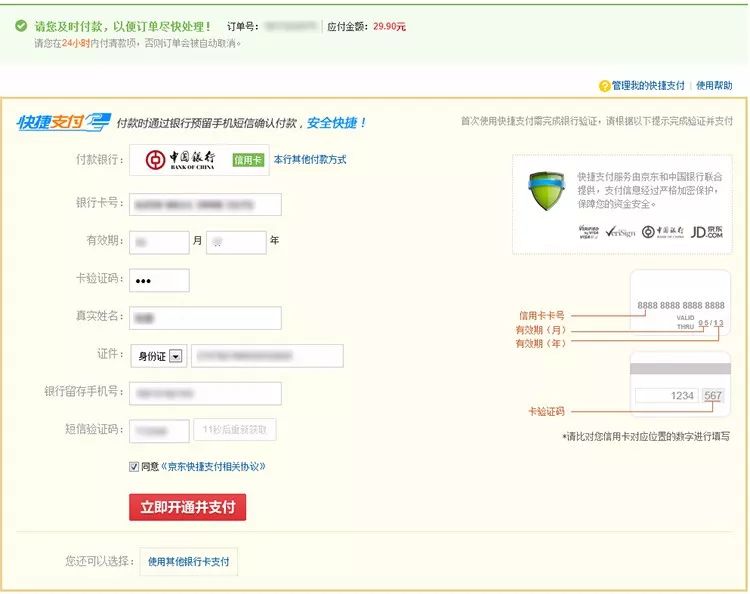Click the 安全快捷！ text
Screen dimensions: 750x594
[x=336, y=123]
